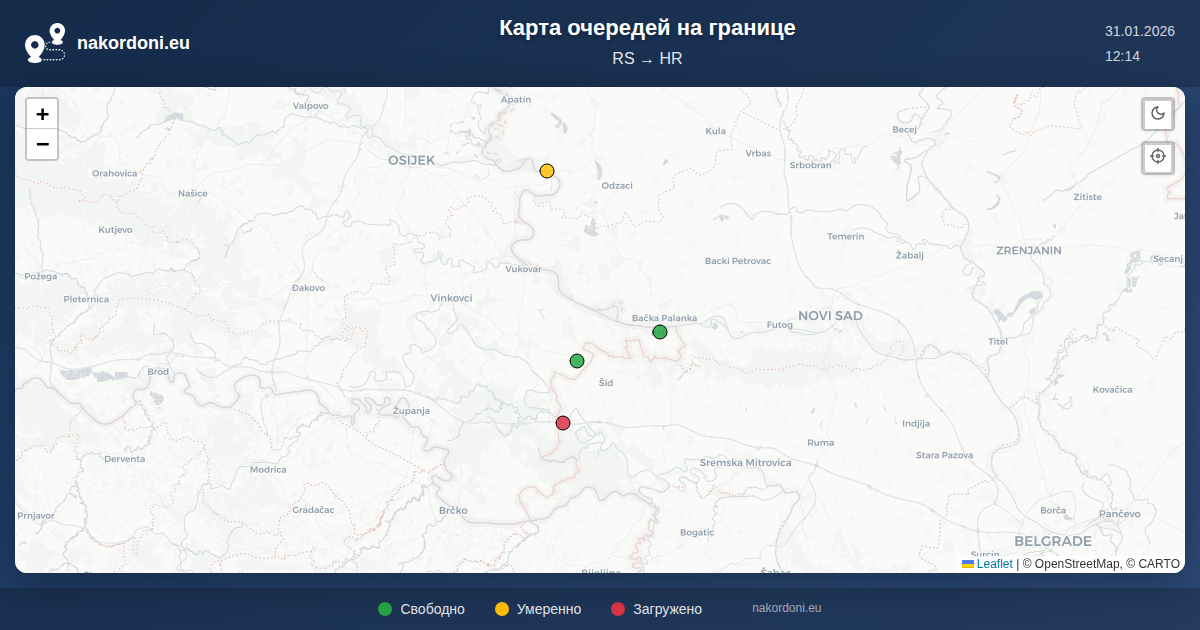
Task: Click the nakordoni.eu header title
Action: [133, 43]
